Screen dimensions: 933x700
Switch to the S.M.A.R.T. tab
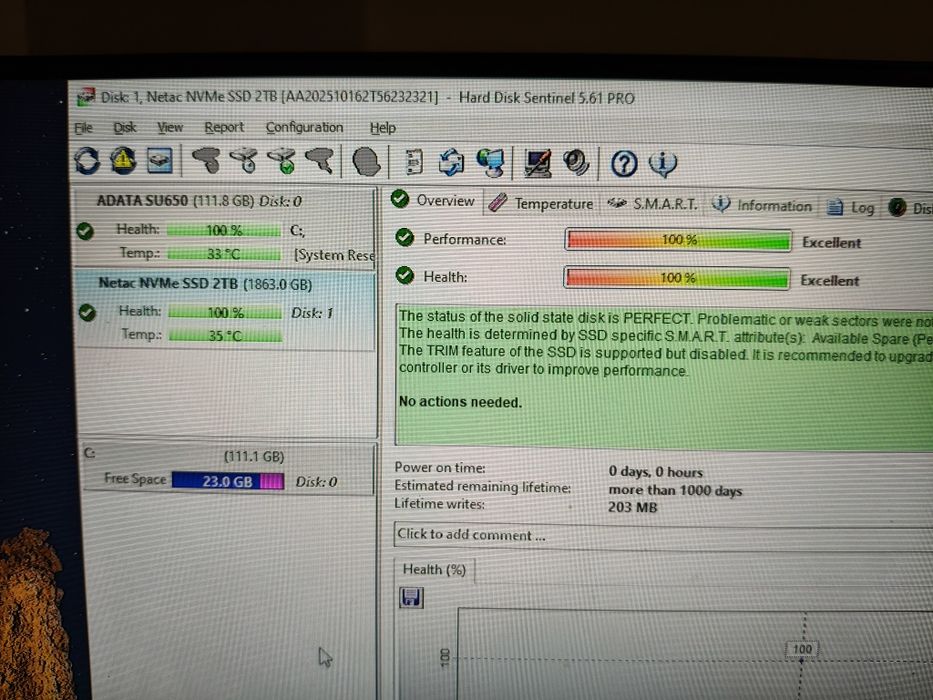click(652, 204)
